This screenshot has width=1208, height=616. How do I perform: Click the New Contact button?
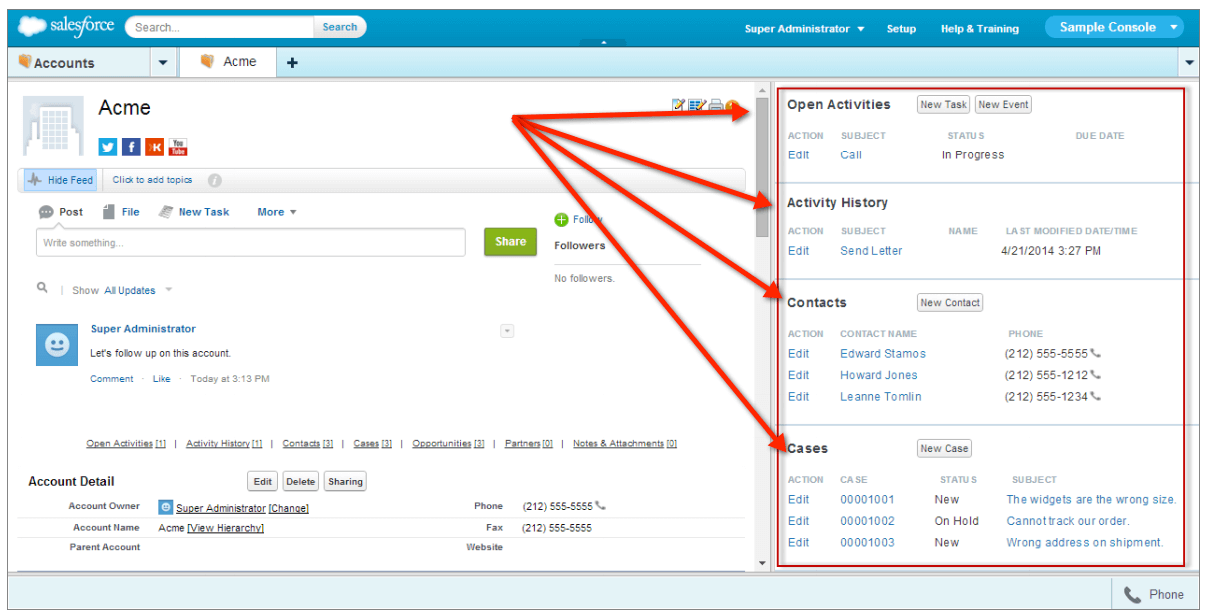[x=949, y=303]
